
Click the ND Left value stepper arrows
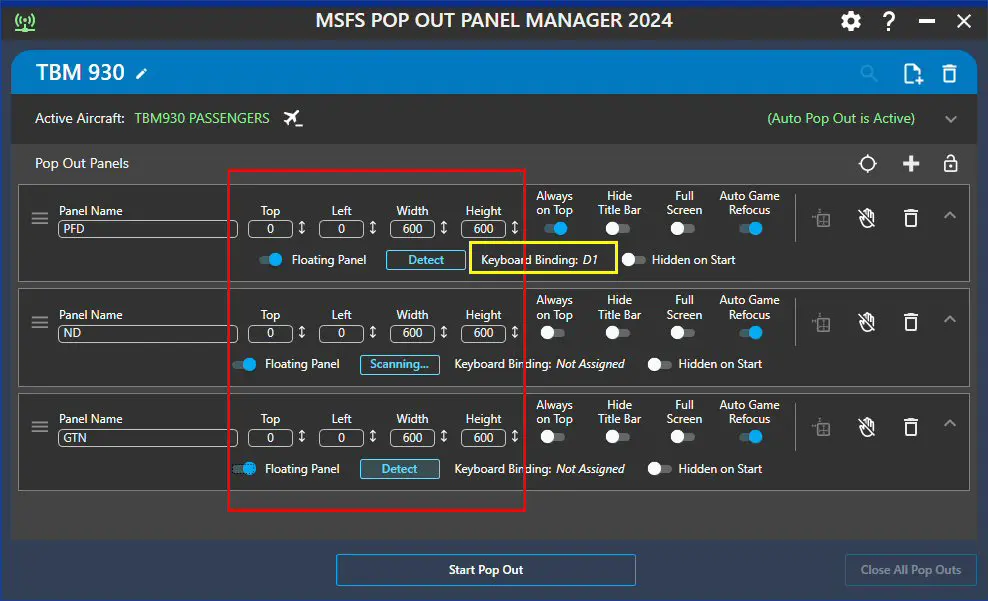[x=373, y=333]
